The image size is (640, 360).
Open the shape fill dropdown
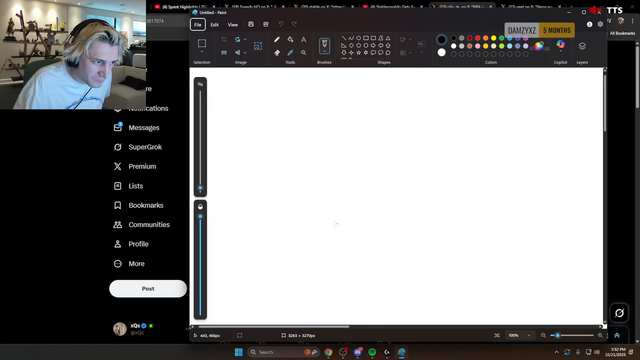click(410, 53)
